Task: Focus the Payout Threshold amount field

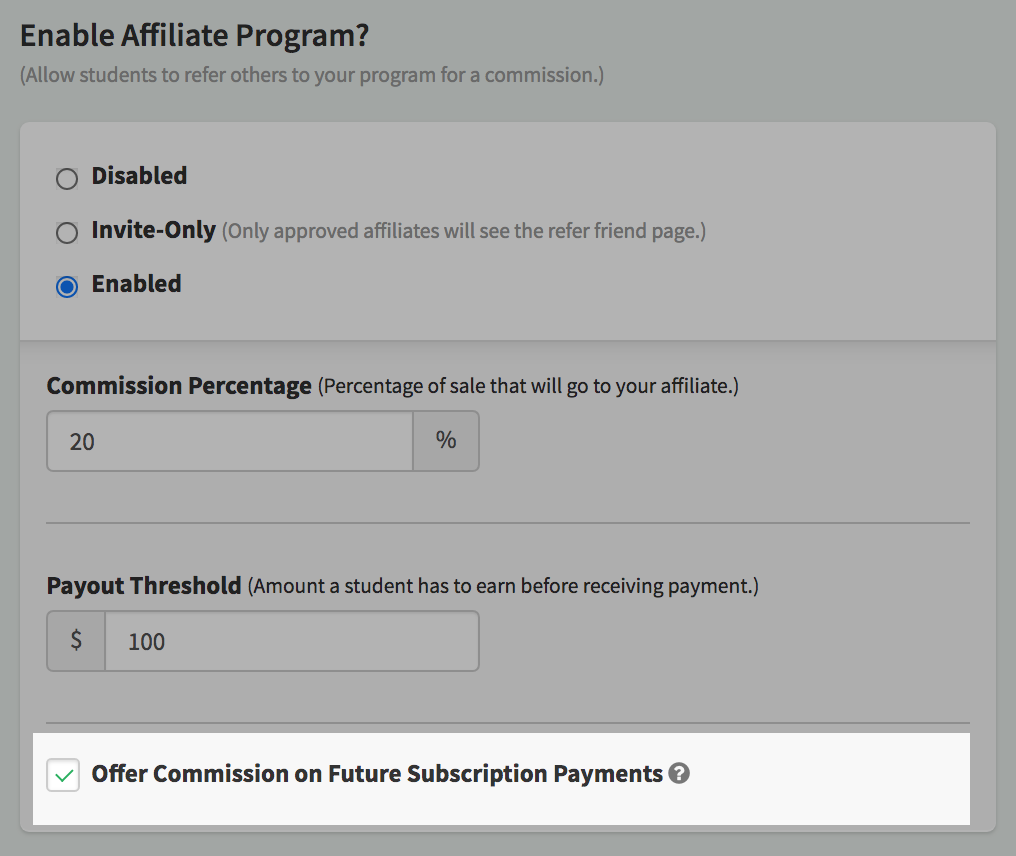Action: coord(292,641)
